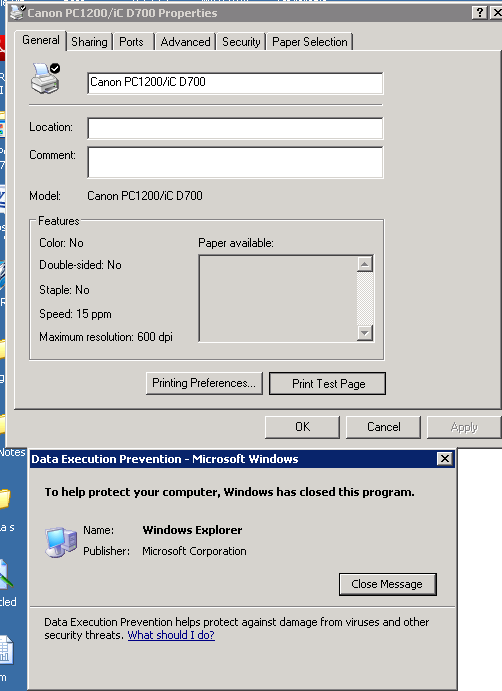This screenshot has height=691, width=502.
Task: Click the 'Double-sided: No' text
Action: tap(80, 265)
